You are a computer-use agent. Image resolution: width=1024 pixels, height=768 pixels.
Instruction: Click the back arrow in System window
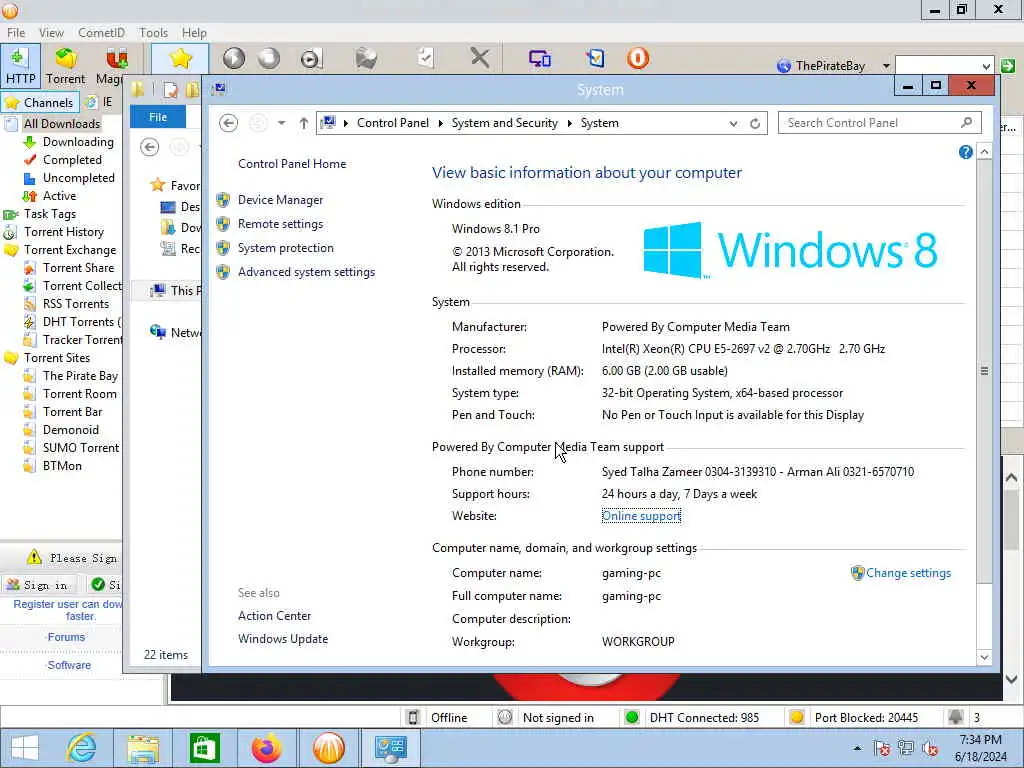(228, 123)
